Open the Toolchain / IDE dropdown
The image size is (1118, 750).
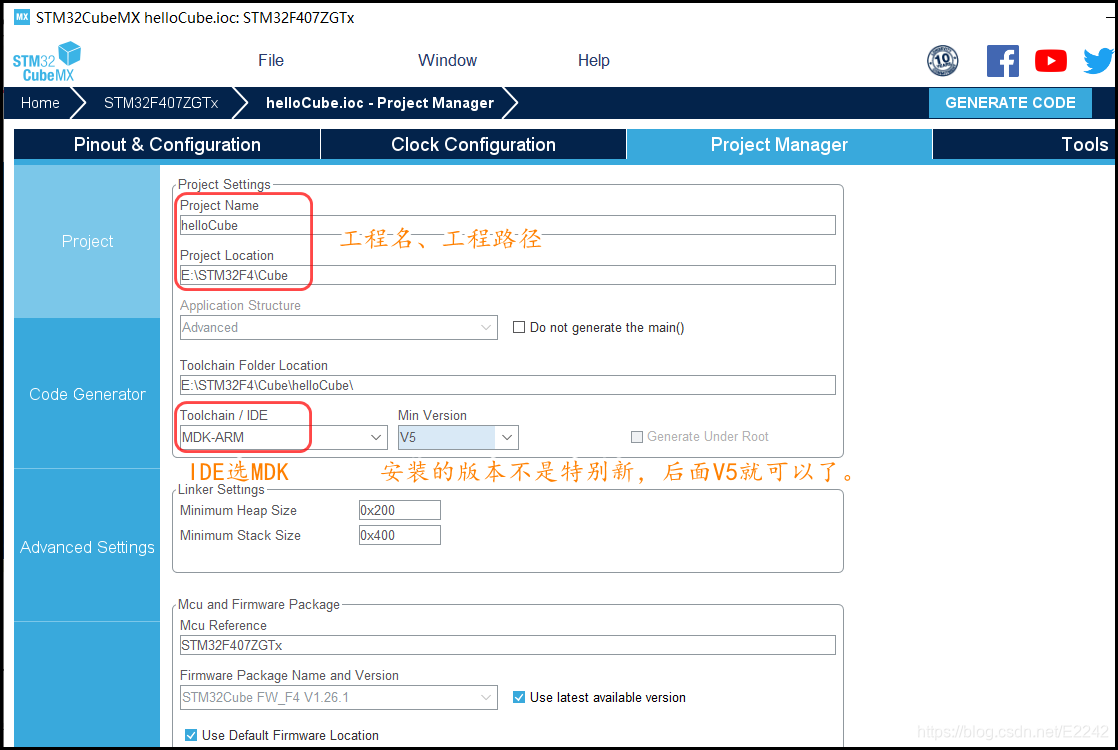click(x=283, y=437)
